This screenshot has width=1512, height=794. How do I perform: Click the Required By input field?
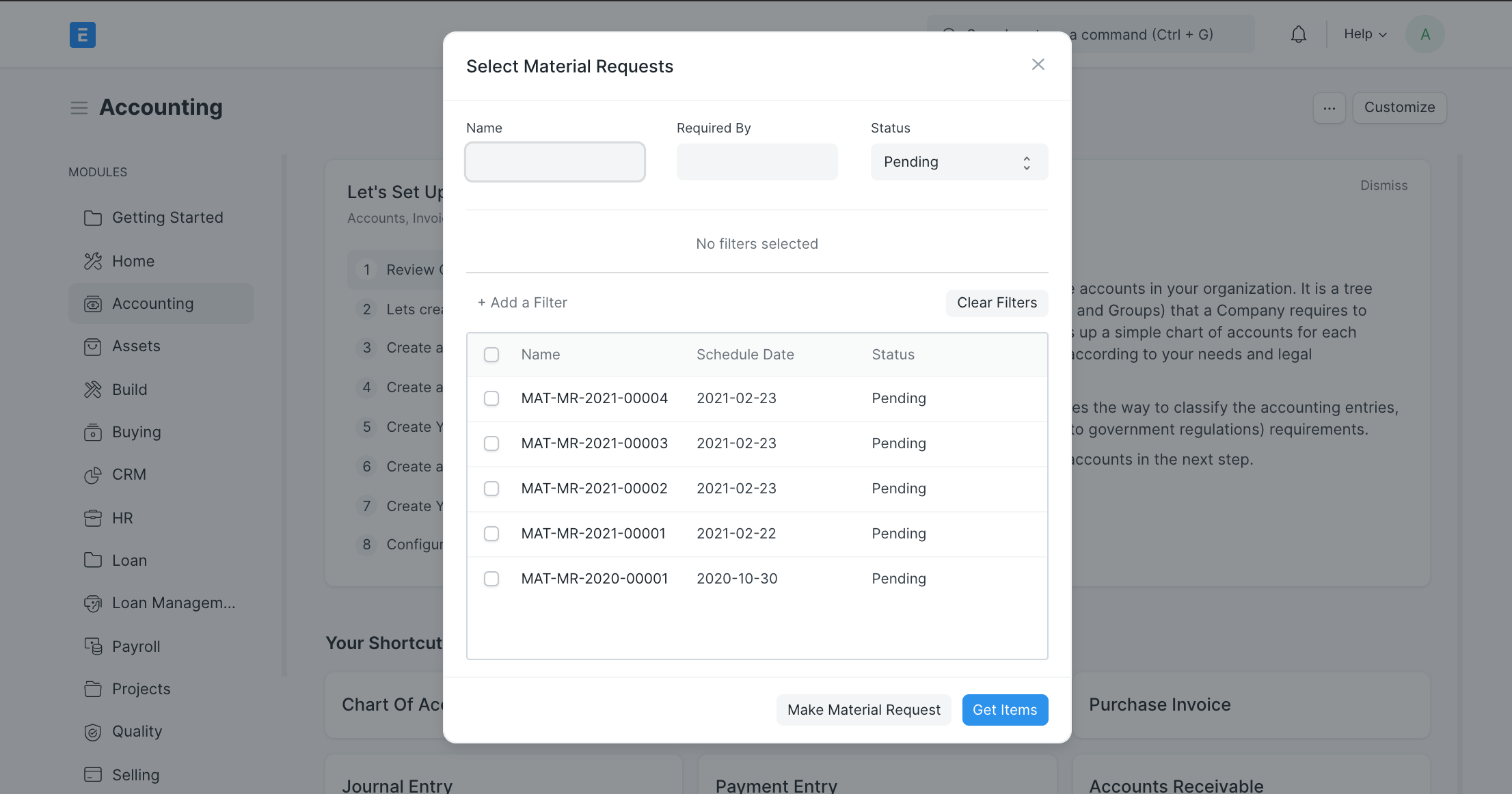(x=757, y=162)
